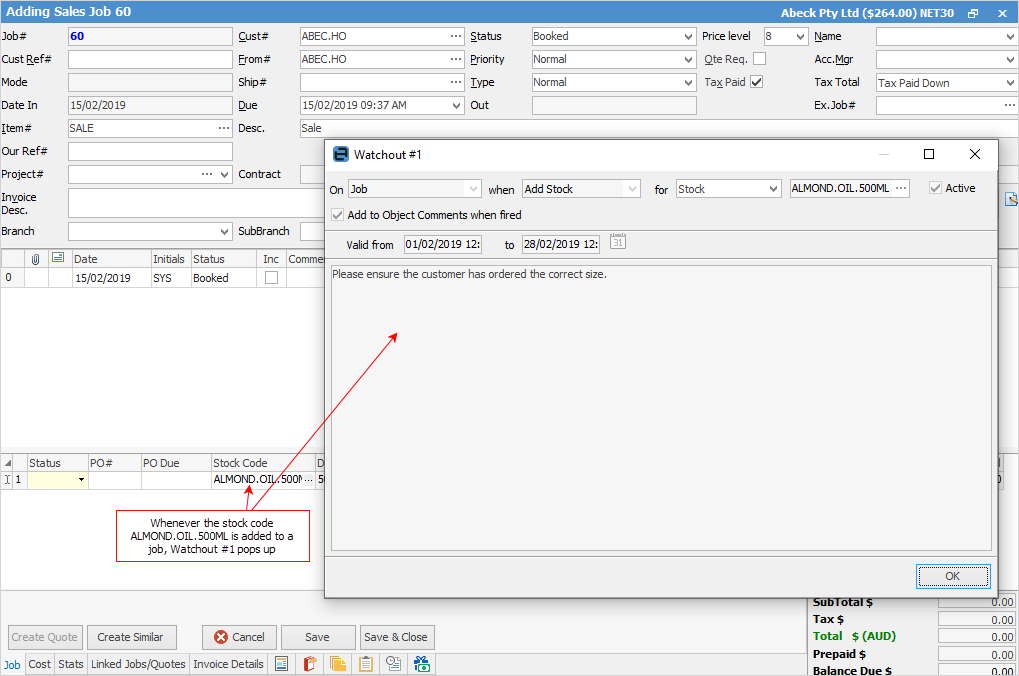
Task: Toggle the Tax Paid checkbox
Action: coord(757,82)
